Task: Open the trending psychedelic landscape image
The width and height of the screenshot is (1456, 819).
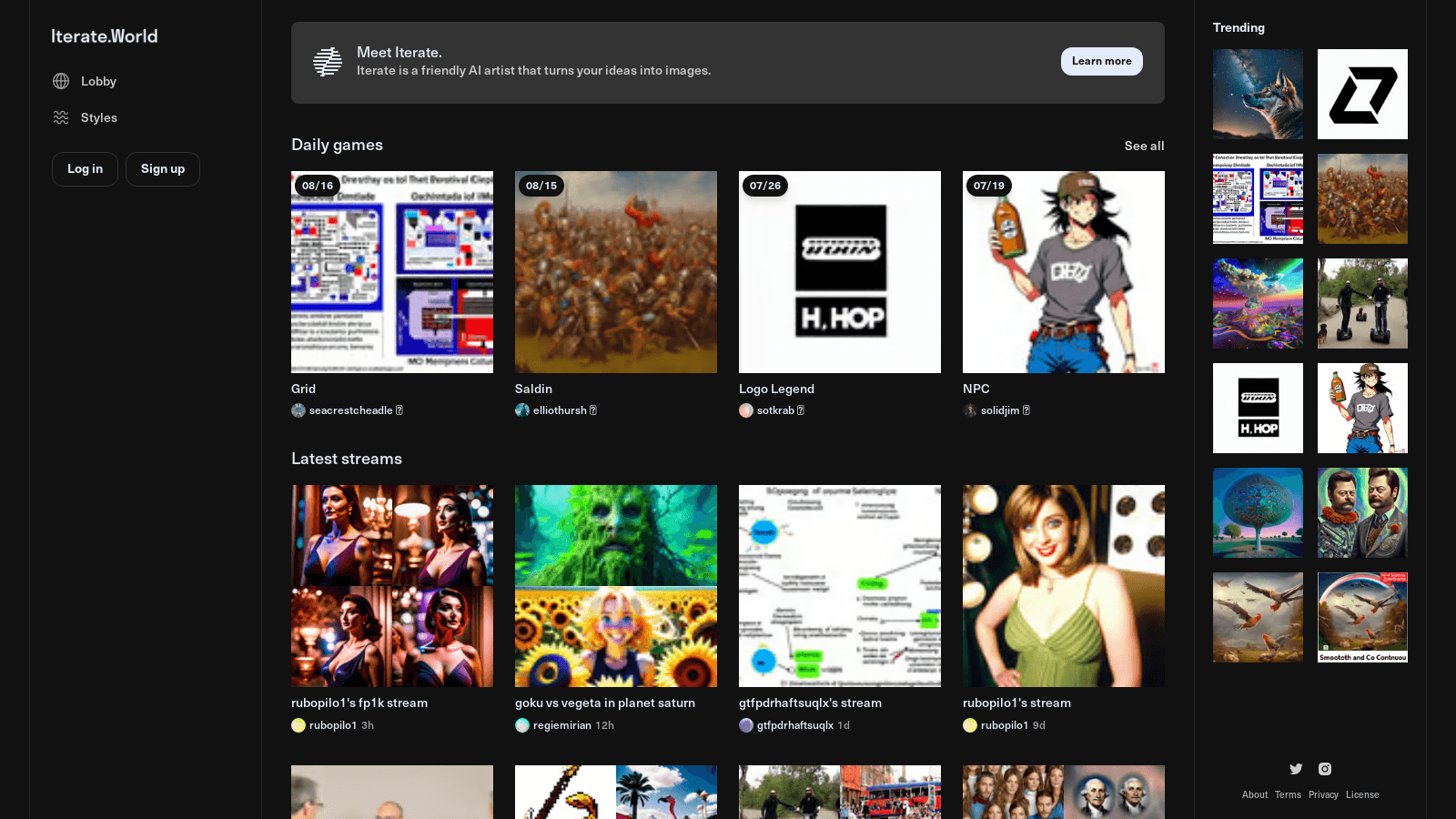Action: (1258, 303)
